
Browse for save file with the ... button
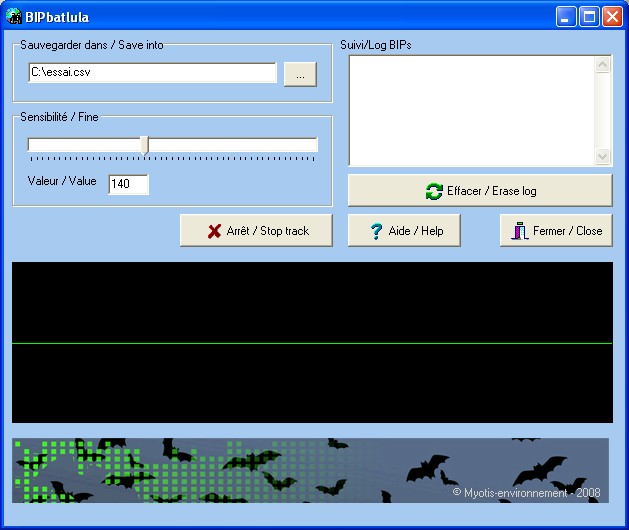coord(300,74)
